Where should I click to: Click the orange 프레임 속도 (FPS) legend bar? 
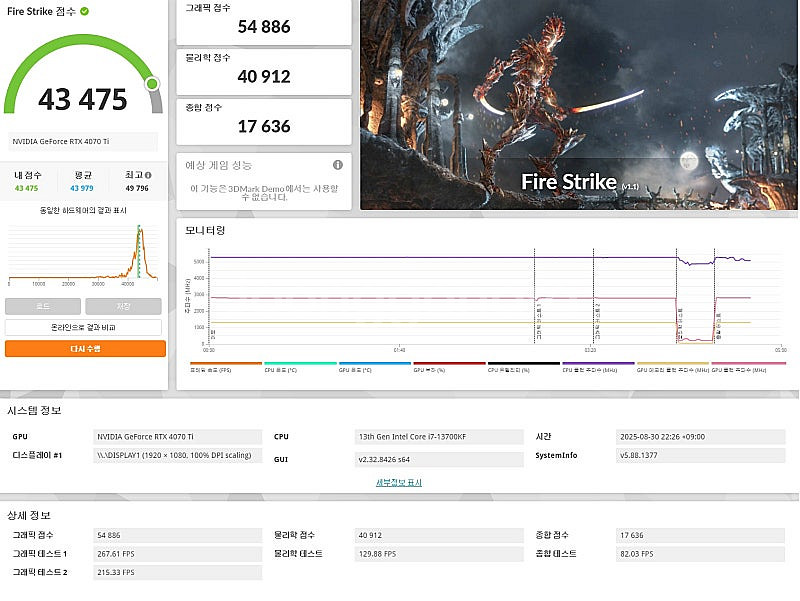(x=226, y=364)
